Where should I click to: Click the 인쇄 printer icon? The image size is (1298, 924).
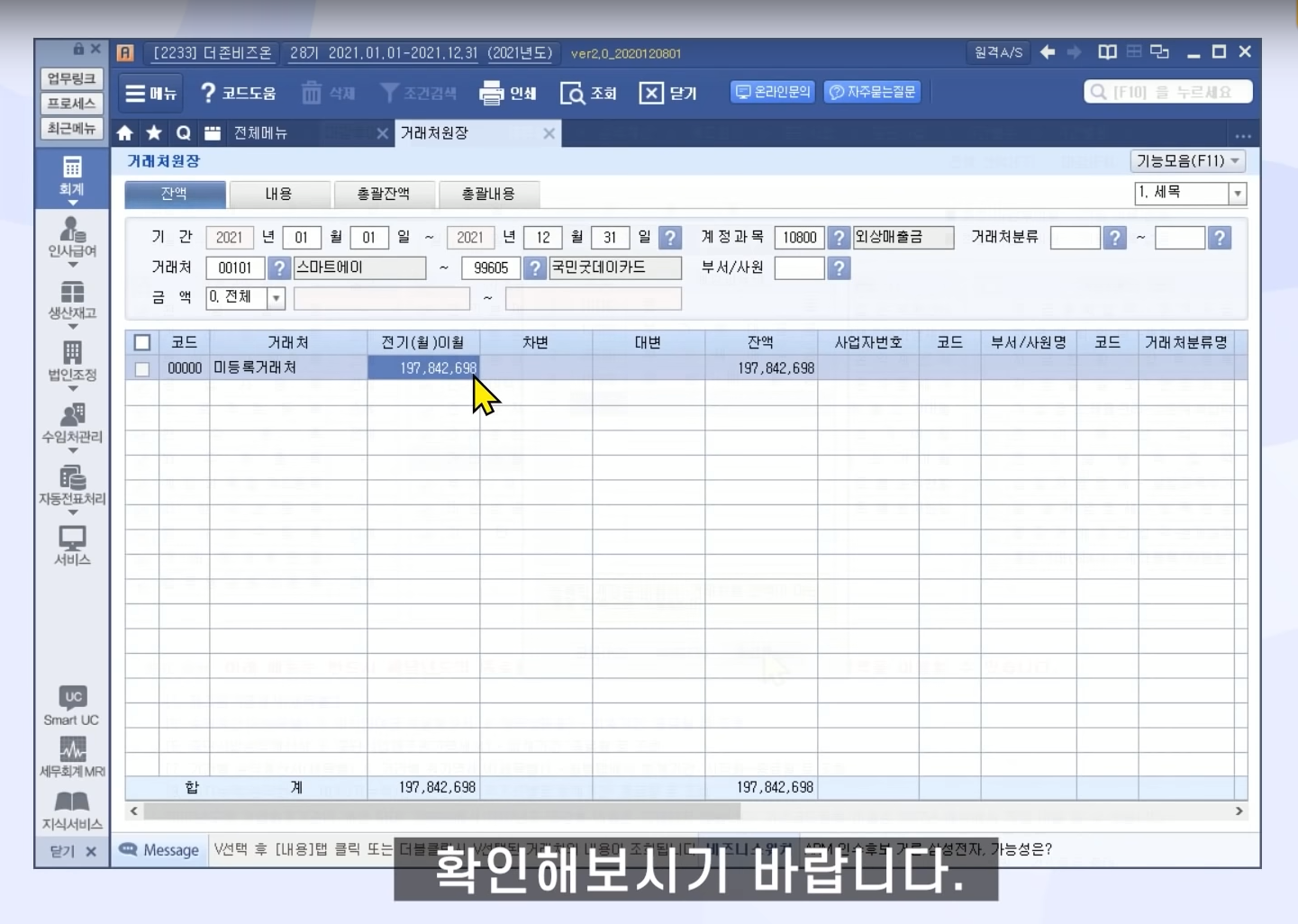(x=508, y=93)
